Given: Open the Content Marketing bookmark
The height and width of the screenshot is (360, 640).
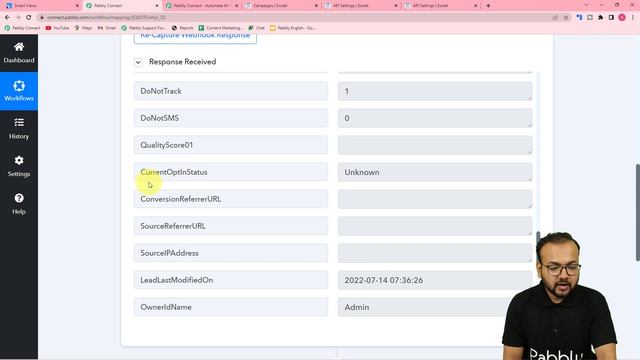Looking at the screenshot, I should (x=220, y=28).
